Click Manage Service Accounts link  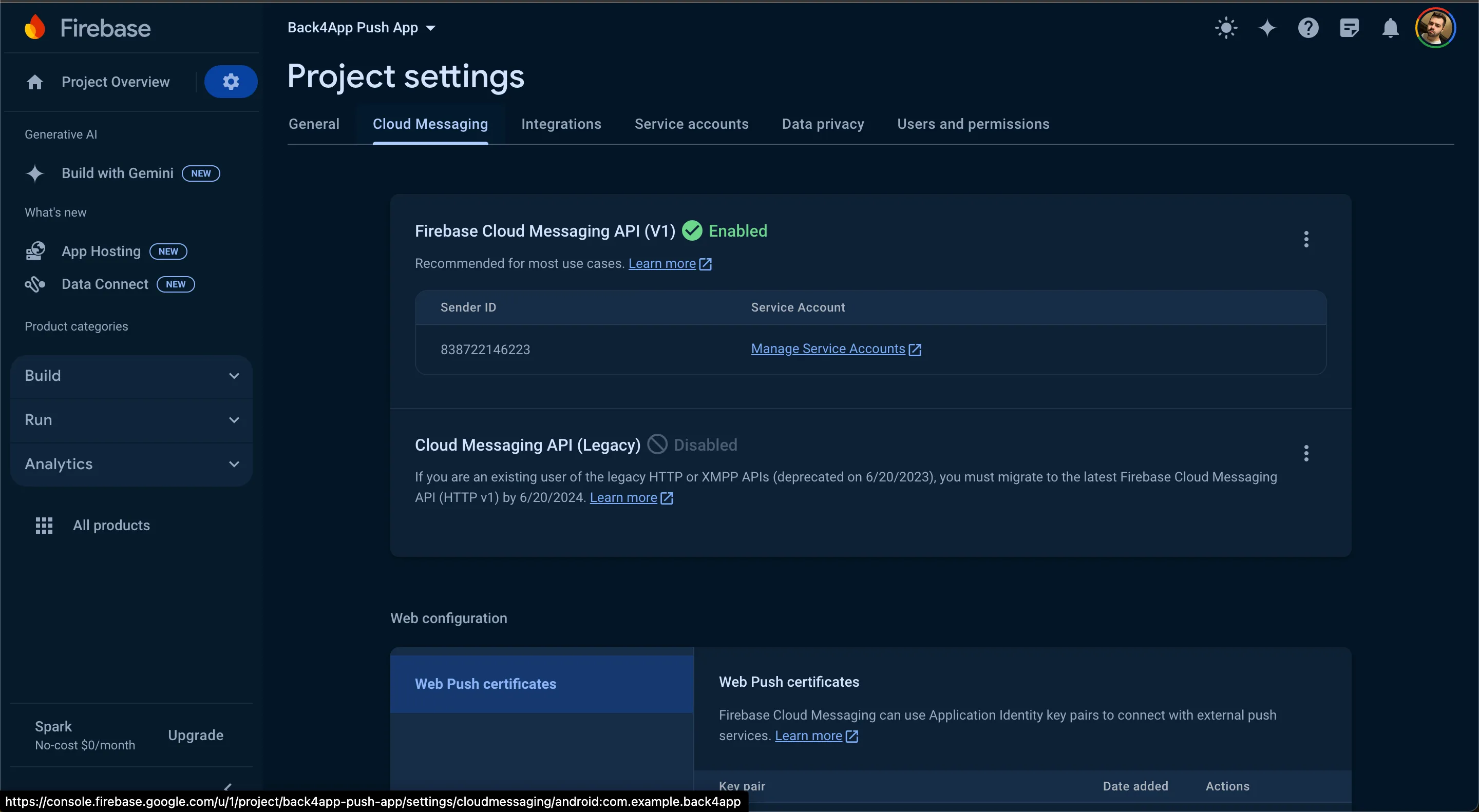click(x=828, y=349)
